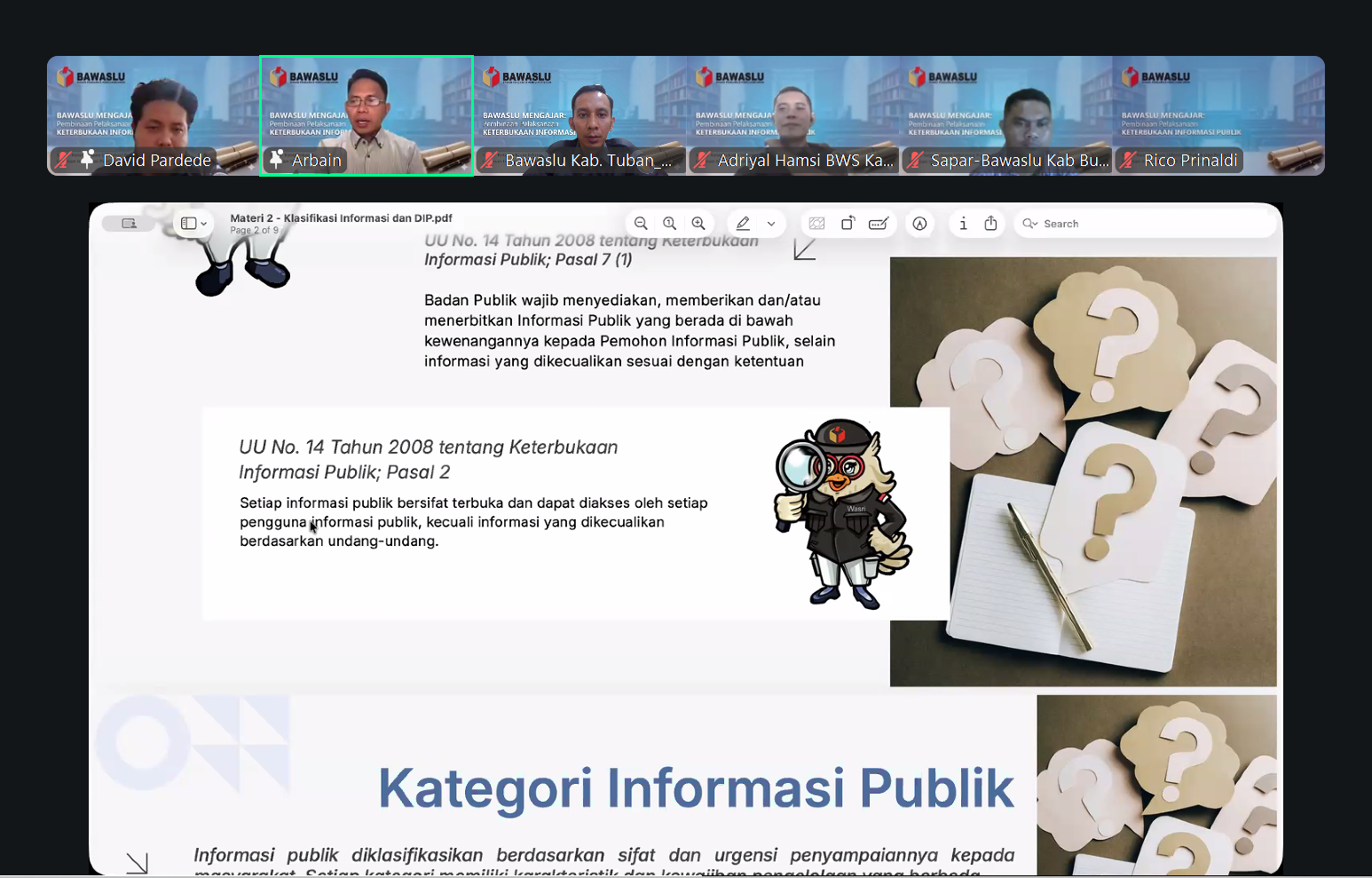This screenshot has width=1372, height=878.
Task: Click the muted mic icon on Sapar-Bawaslu Kab Bu
Action: 915,160
